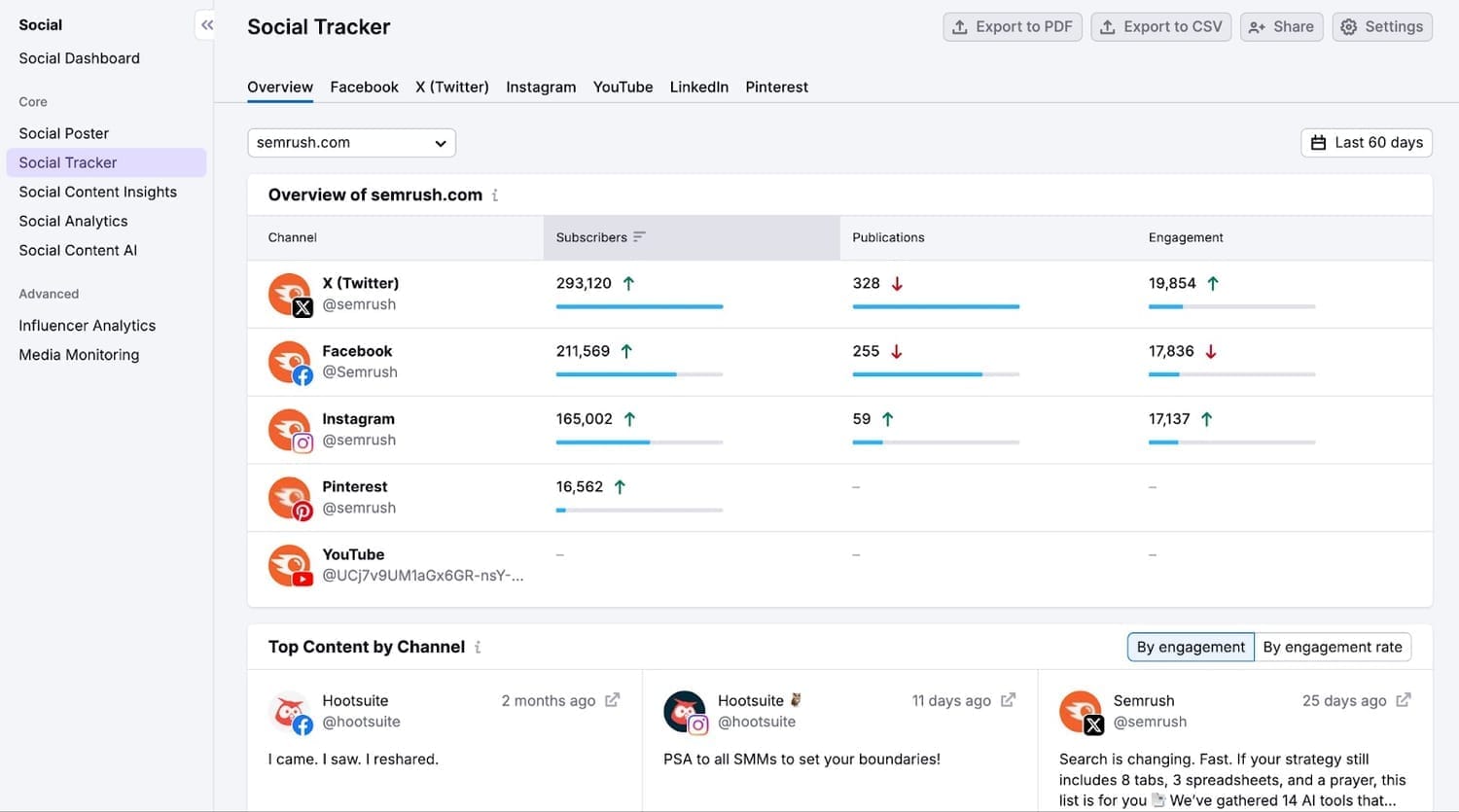Viewport: 1459px width, 812px height.
Task: Click the Export to CSV button
Action: [1160, 26]
